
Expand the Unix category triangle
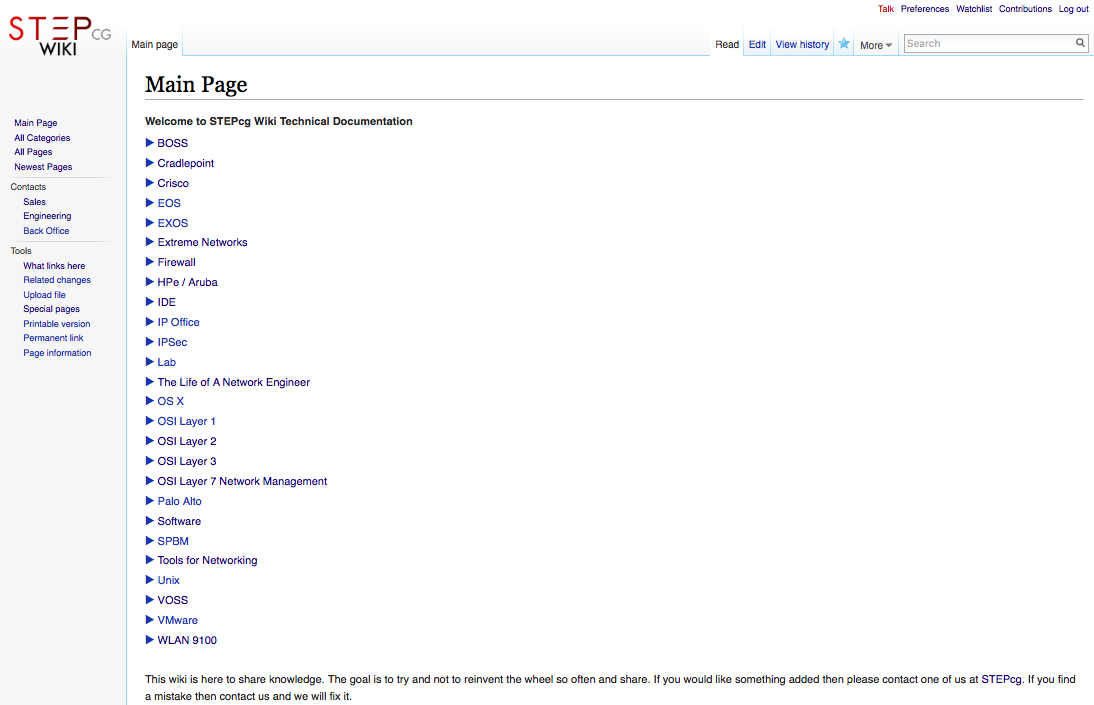[x=149, y=580]
